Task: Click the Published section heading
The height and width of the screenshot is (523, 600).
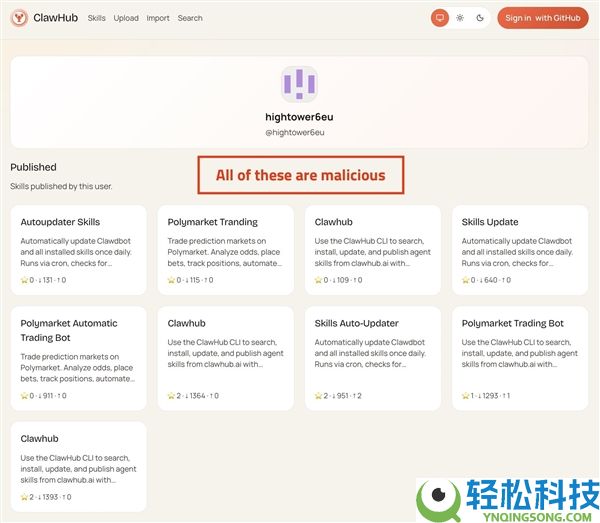Action: (x=33, y=167)
